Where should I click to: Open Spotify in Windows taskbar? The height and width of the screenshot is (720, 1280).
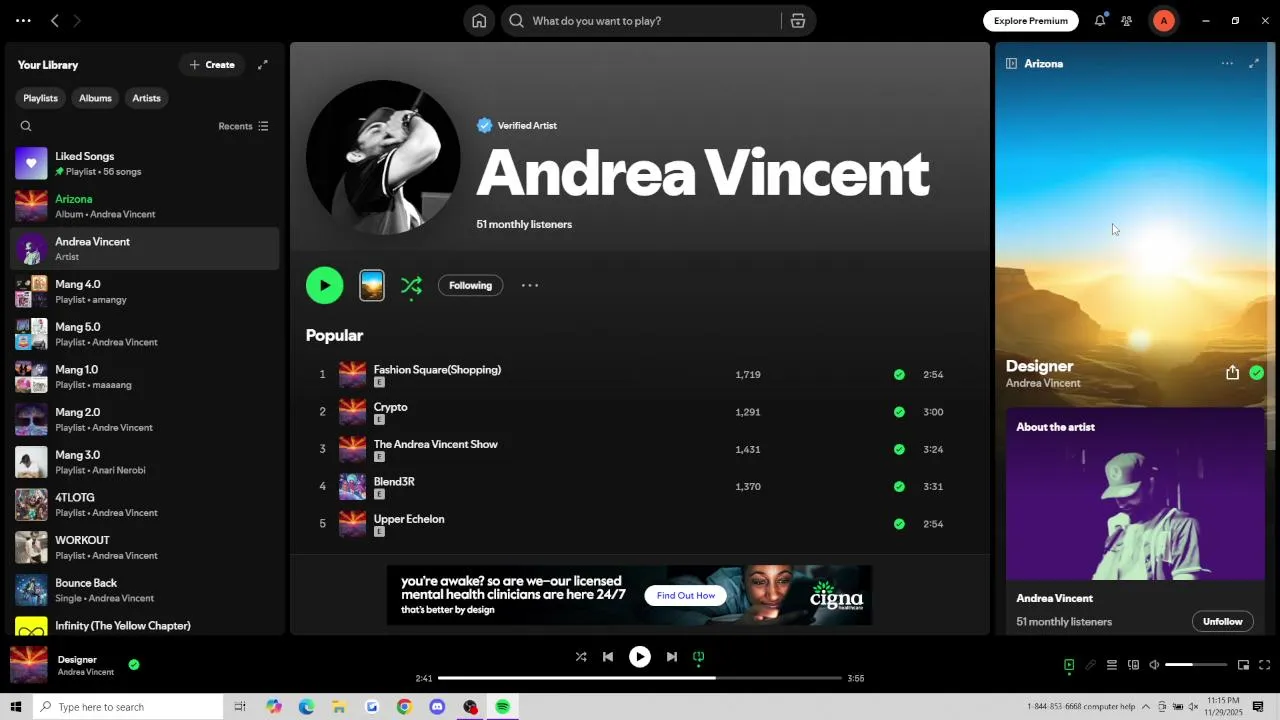[503, 707]
